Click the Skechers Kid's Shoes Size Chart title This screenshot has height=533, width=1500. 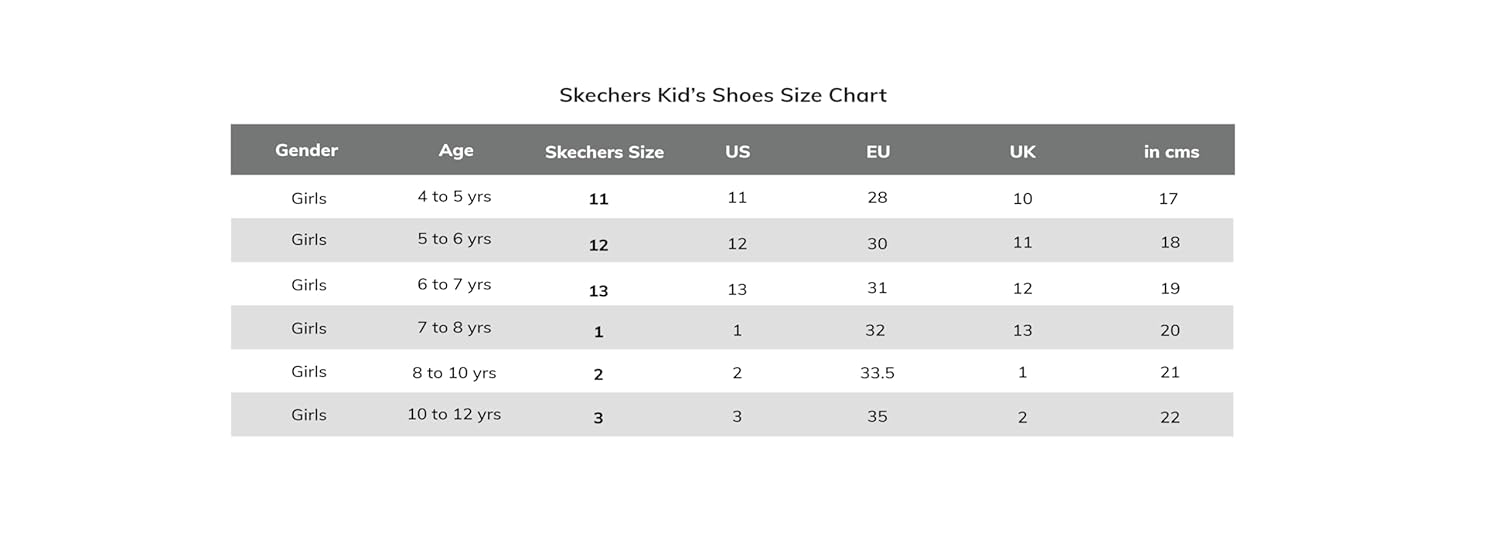coord(722,96)
